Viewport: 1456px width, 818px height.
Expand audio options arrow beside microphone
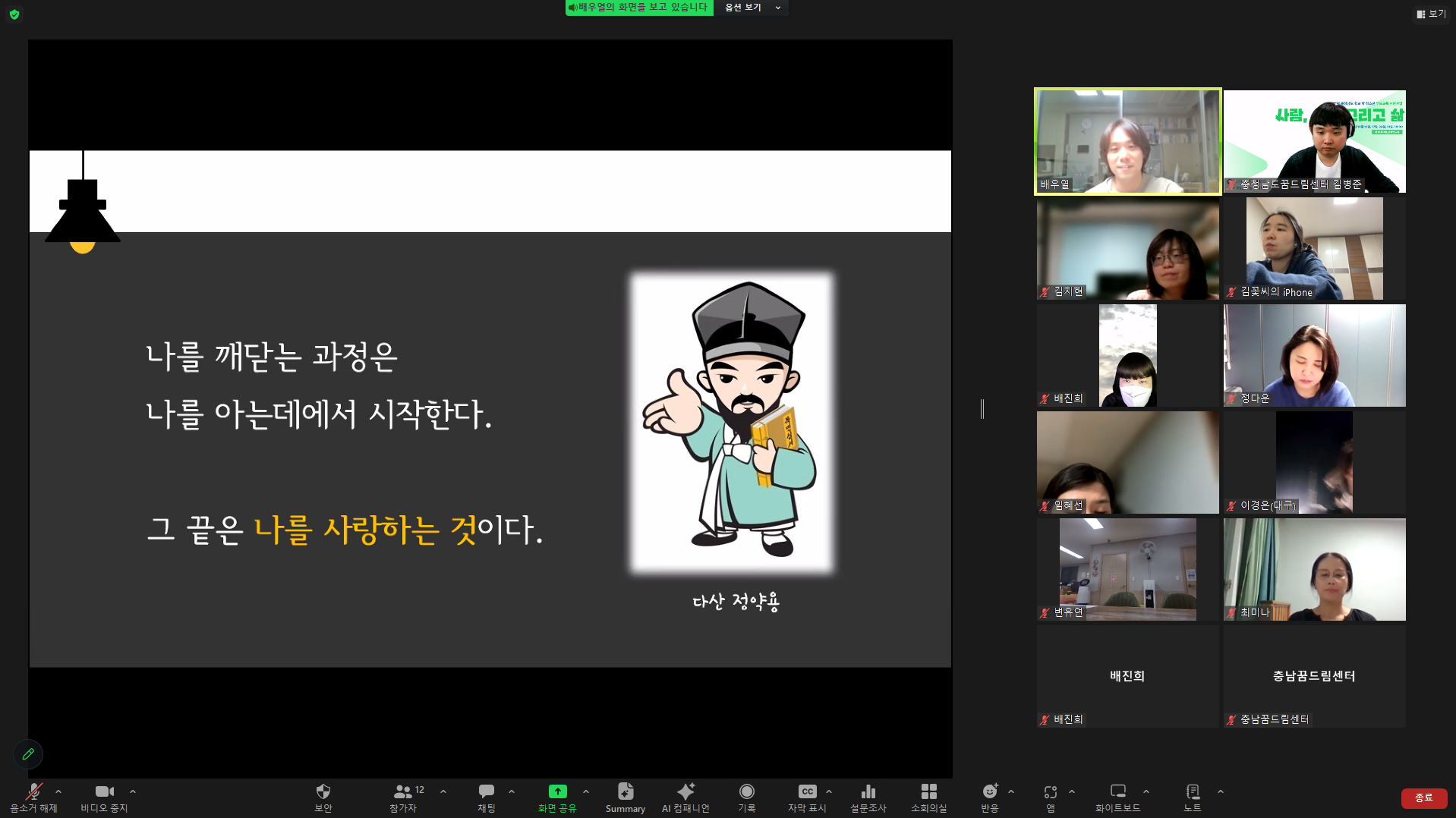pyautogui.click(x=58, y=791)
